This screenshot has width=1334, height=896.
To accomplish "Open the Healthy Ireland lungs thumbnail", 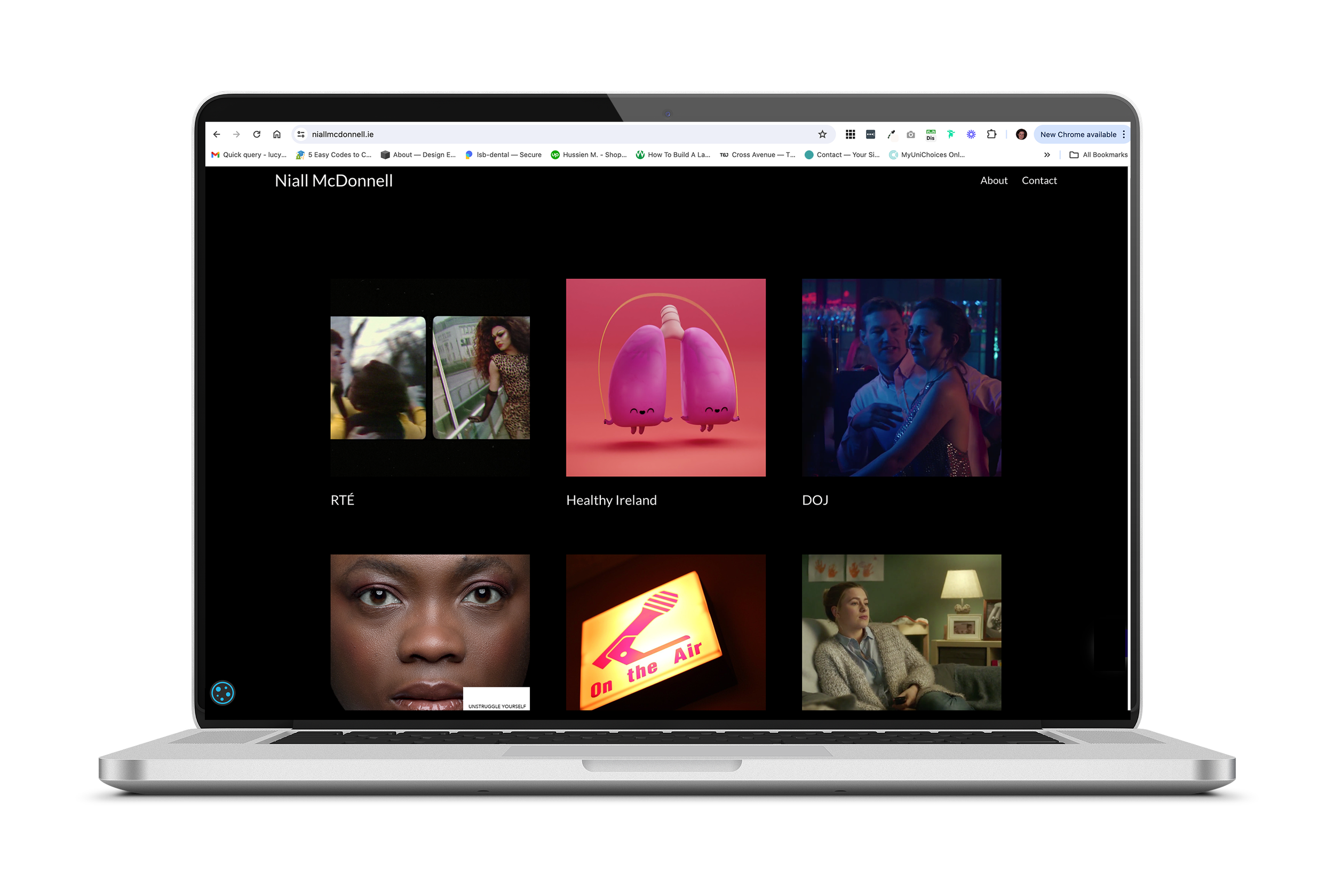I will [665, 377].
